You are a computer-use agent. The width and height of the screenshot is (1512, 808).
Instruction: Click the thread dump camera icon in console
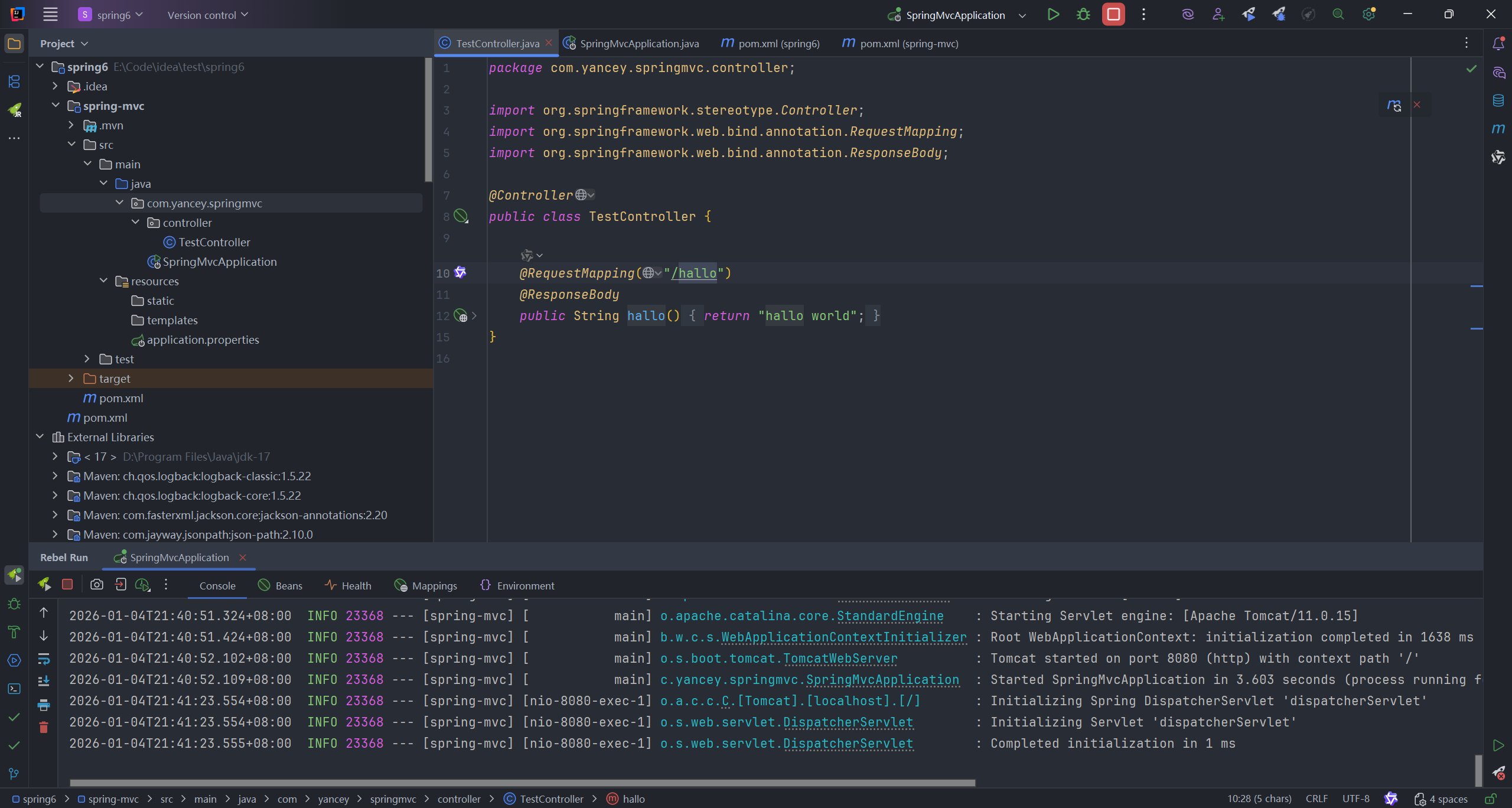coord(97,585)
